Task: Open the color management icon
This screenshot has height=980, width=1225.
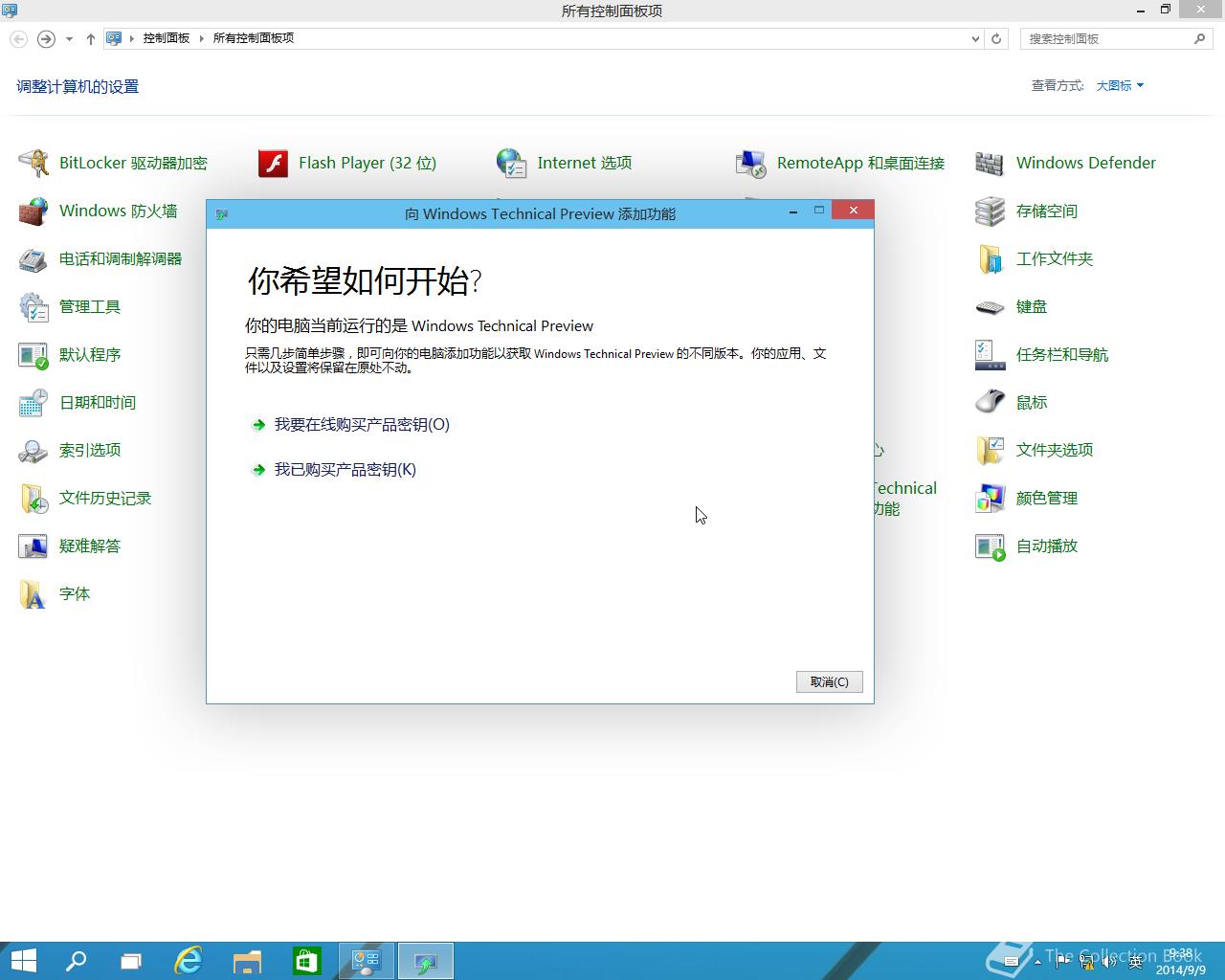Action: (991, 498)
